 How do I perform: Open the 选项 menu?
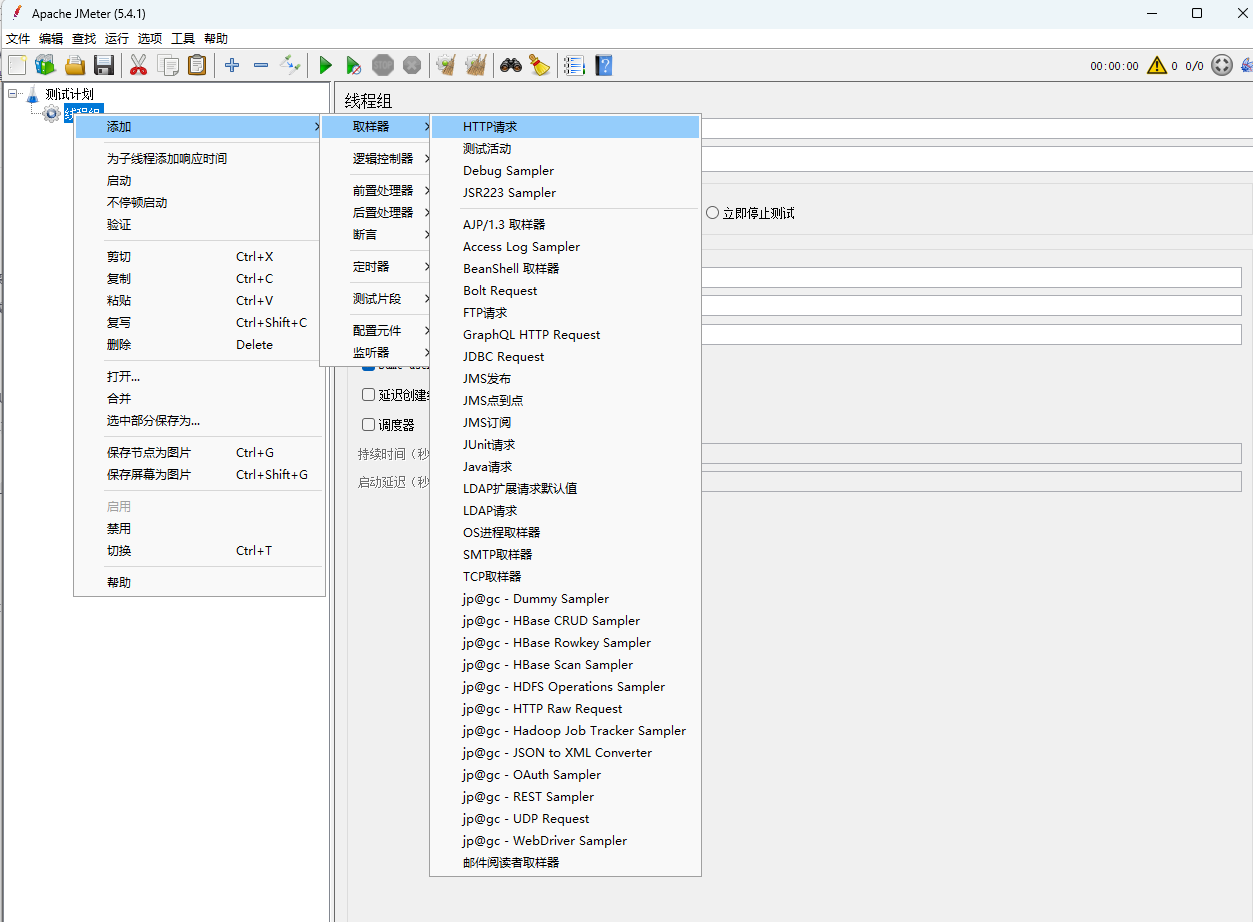150,38
